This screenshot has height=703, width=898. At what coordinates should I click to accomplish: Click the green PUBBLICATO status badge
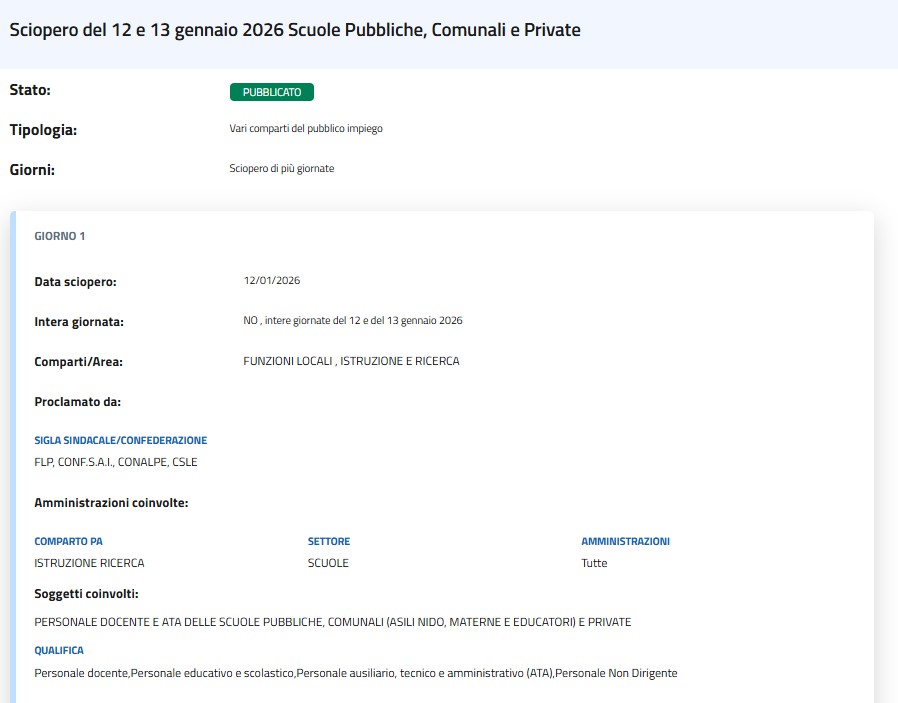(x=272, y=92)
